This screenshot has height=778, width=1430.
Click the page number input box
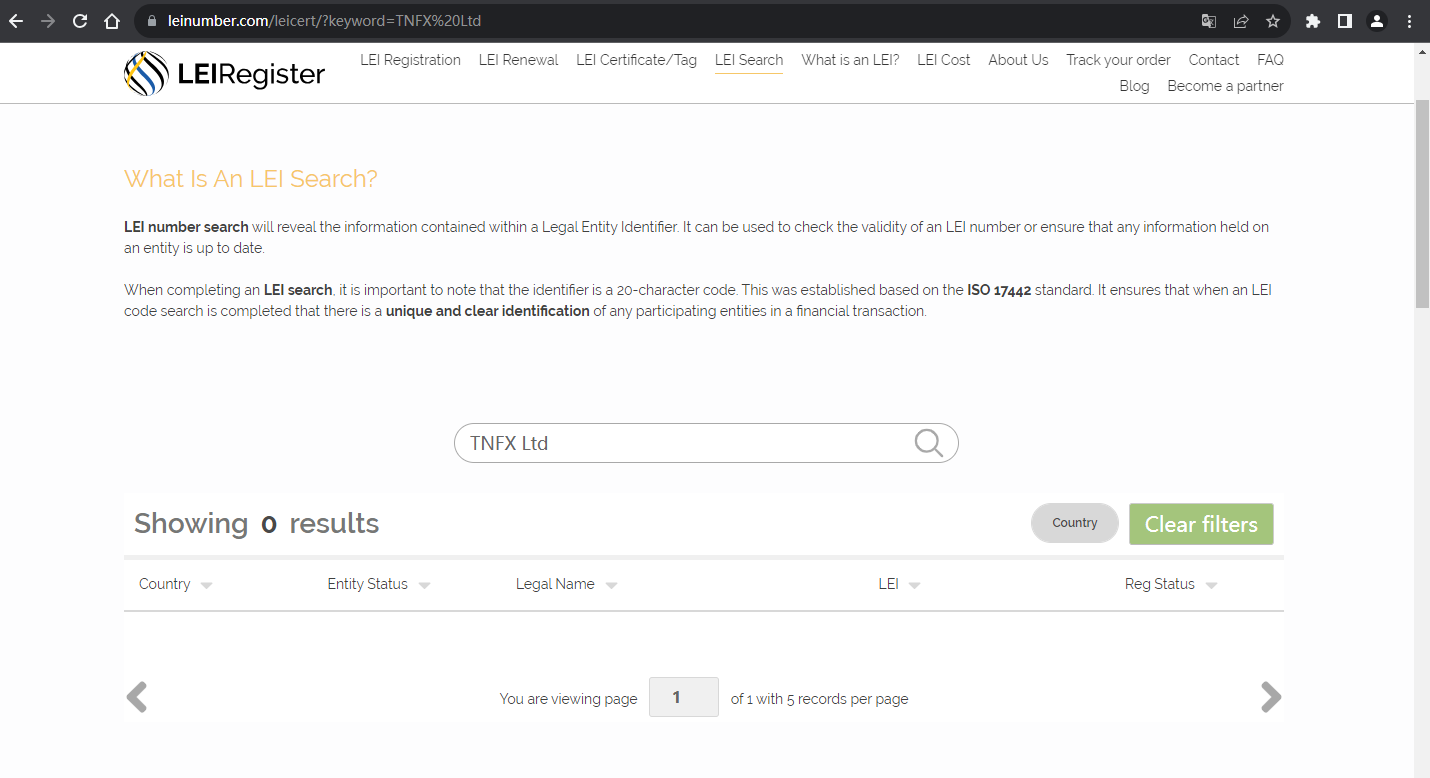click(684, 697)
